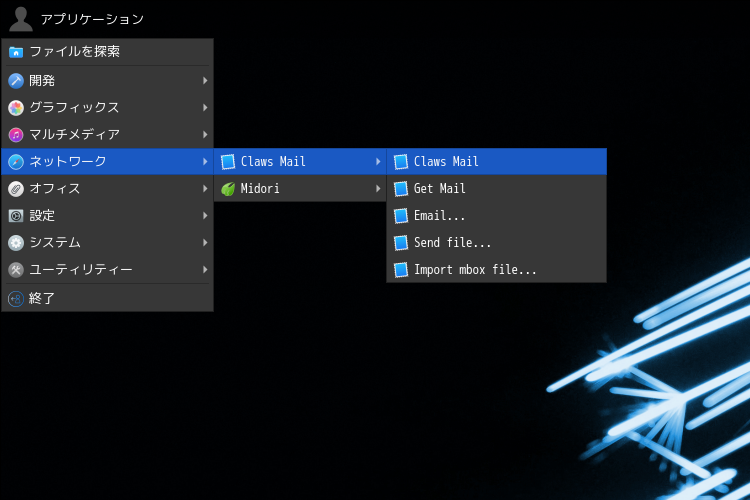Choose Get Mail action
Image resolution: width=750 pixels, height=500 pixels.
coord(496,189)
